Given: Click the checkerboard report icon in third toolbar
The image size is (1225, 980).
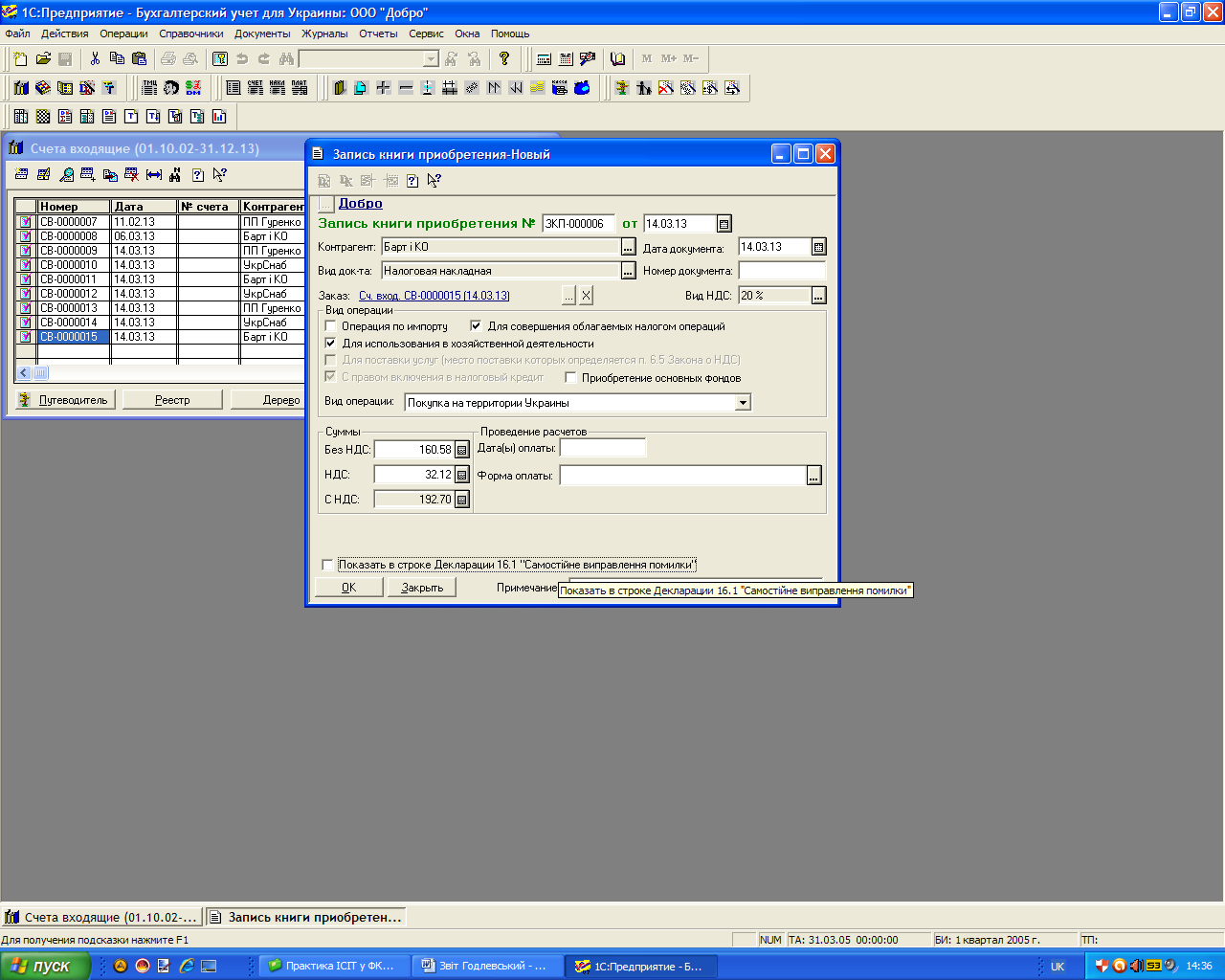Looking at the screenshot, I should [43, 116].
